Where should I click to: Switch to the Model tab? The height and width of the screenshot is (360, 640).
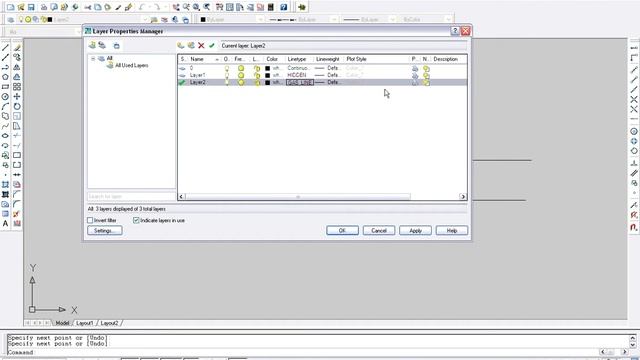(62, 323)
